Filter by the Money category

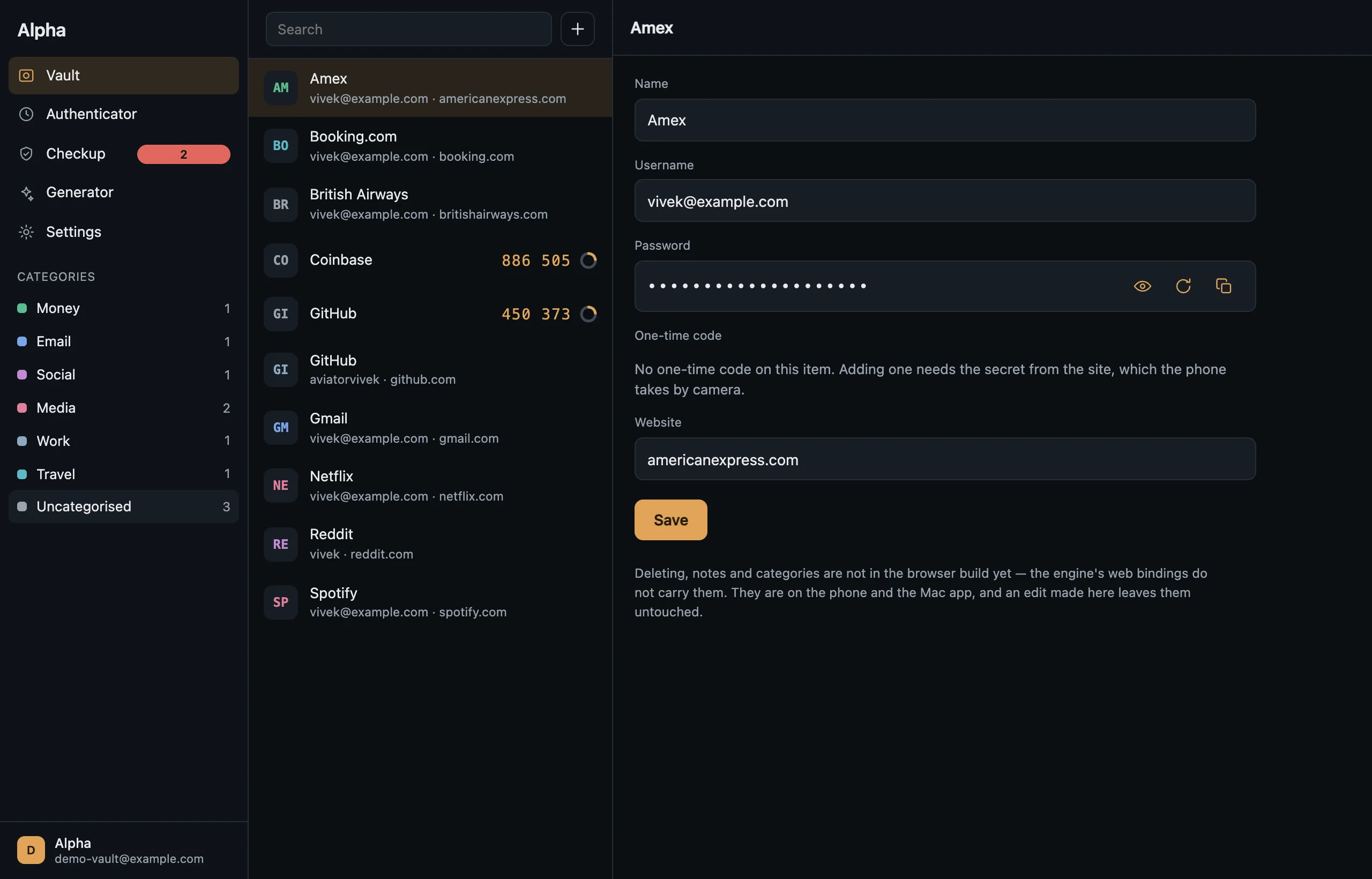(124, 308)
